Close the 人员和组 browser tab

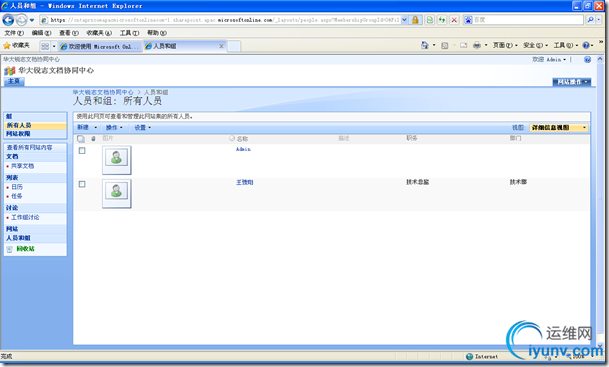coord(221,46)
